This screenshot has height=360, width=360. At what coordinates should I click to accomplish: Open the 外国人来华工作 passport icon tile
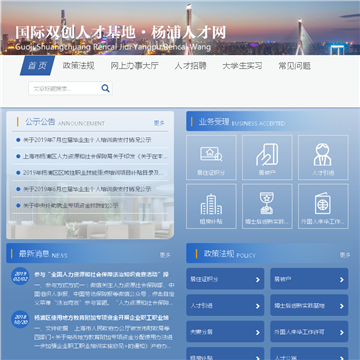coord(323,206)
